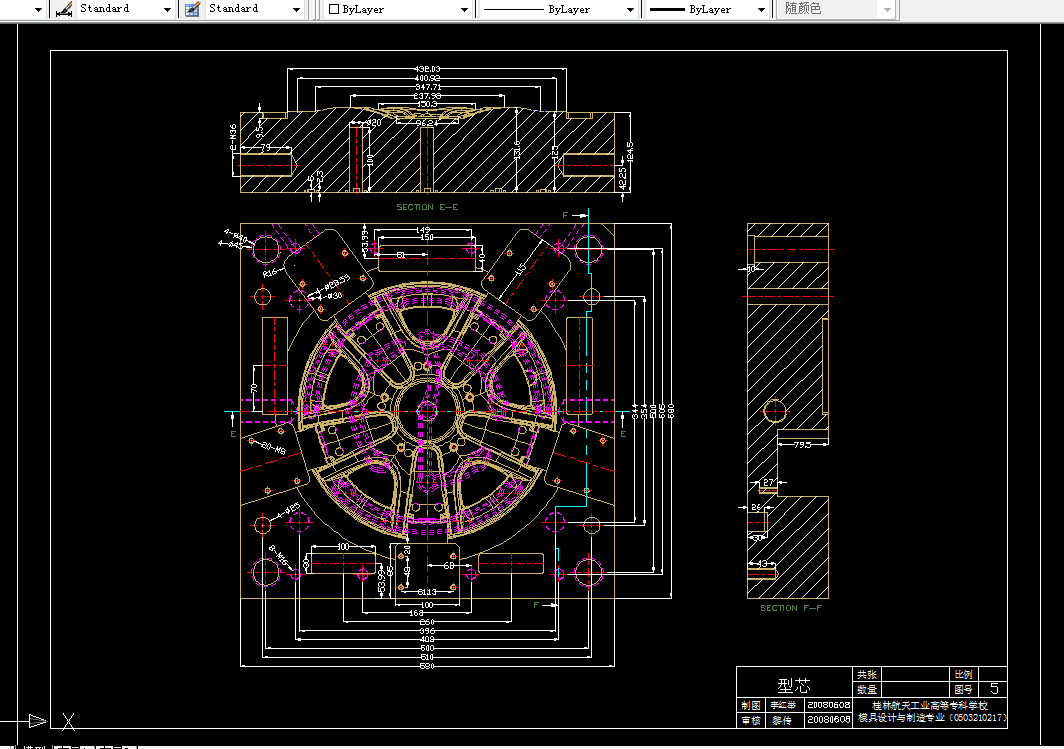Image resolution: width=1064 pixels, height=749 pixels.
Task: Select the drafter name 李红举
Action: click(783, 705)
